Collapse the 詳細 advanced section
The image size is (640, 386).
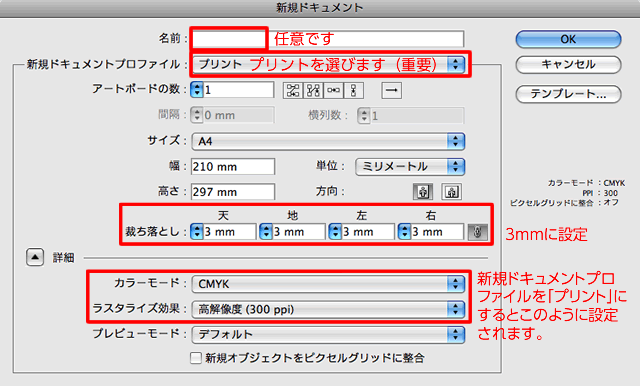[x=35, y=257]
